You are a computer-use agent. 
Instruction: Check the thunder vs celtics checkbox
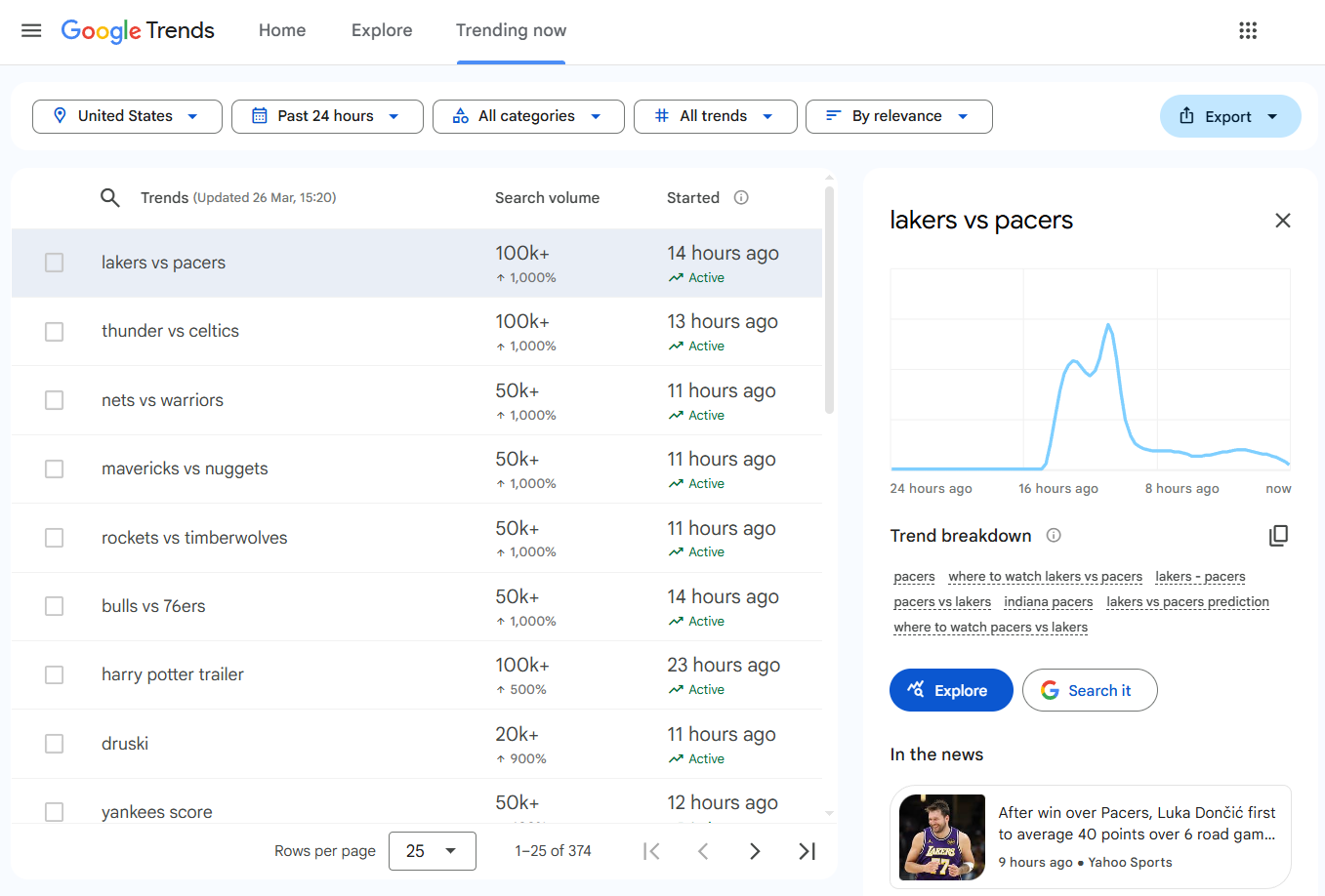coord(55,332)
